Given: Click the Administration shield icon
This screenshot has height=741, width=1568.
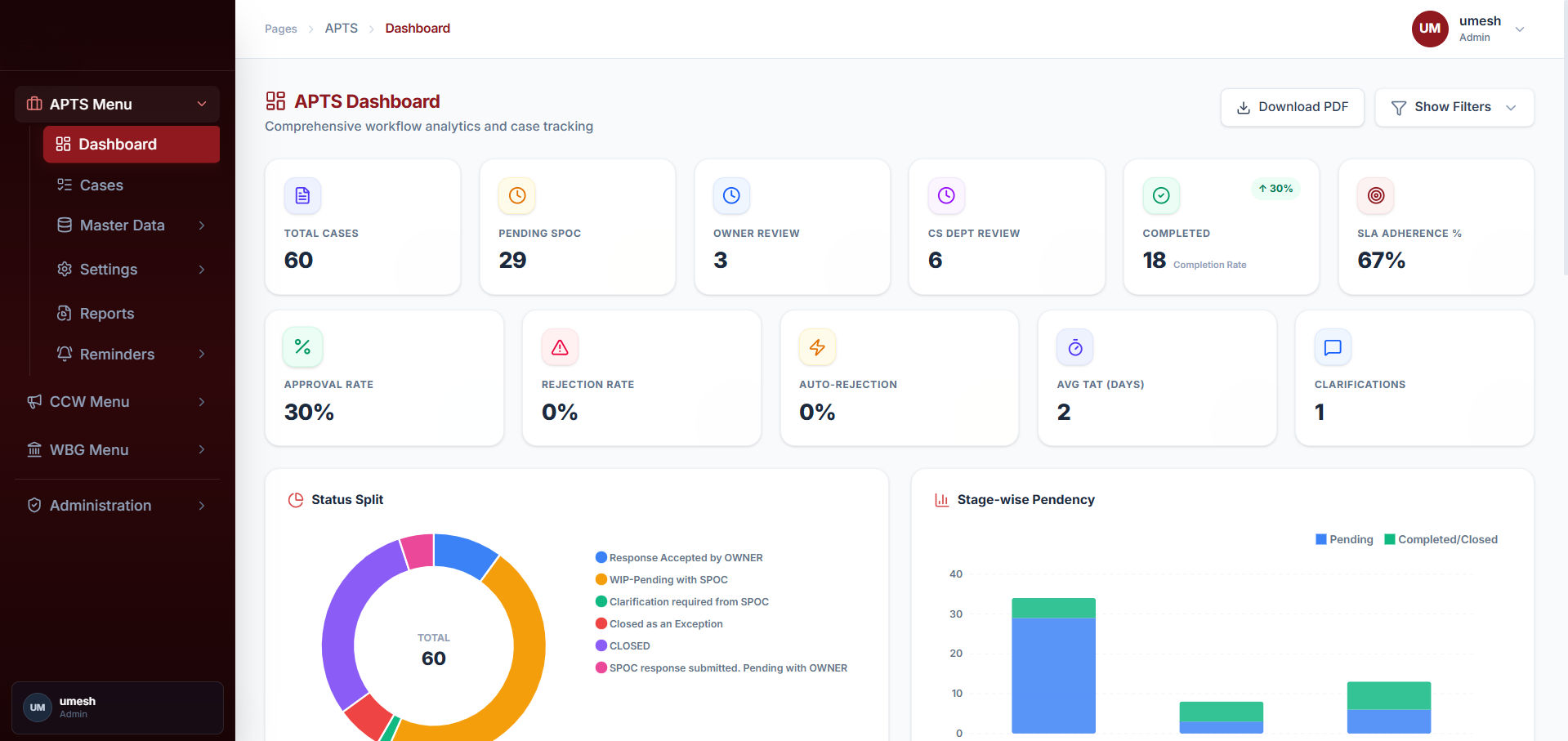Looking at the screenshot, I should coord(34,506).
